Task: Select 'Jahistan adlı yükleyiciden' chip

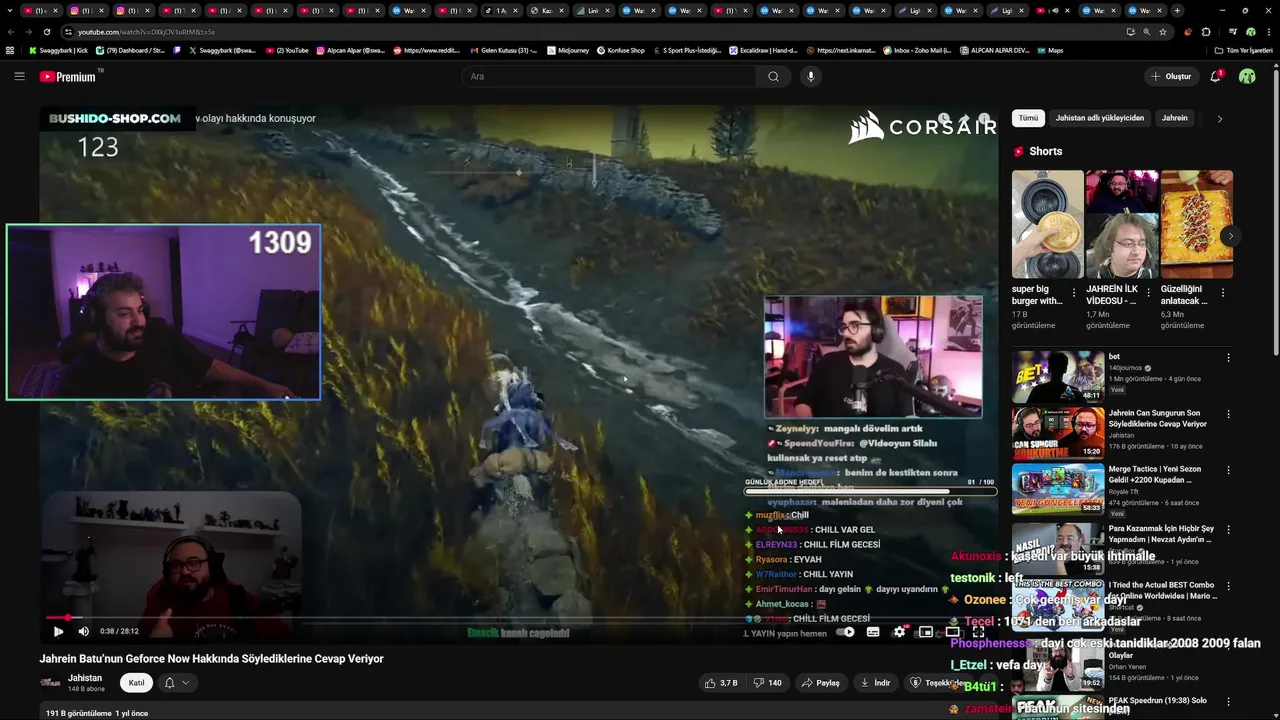Action: click(1099, 118)
